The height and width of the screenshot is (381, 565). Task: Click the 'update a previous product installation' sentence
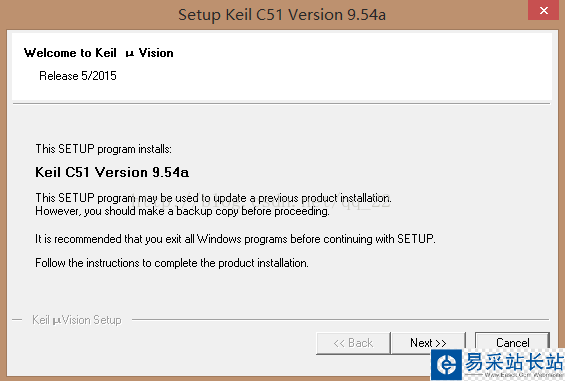pos(213,198)
